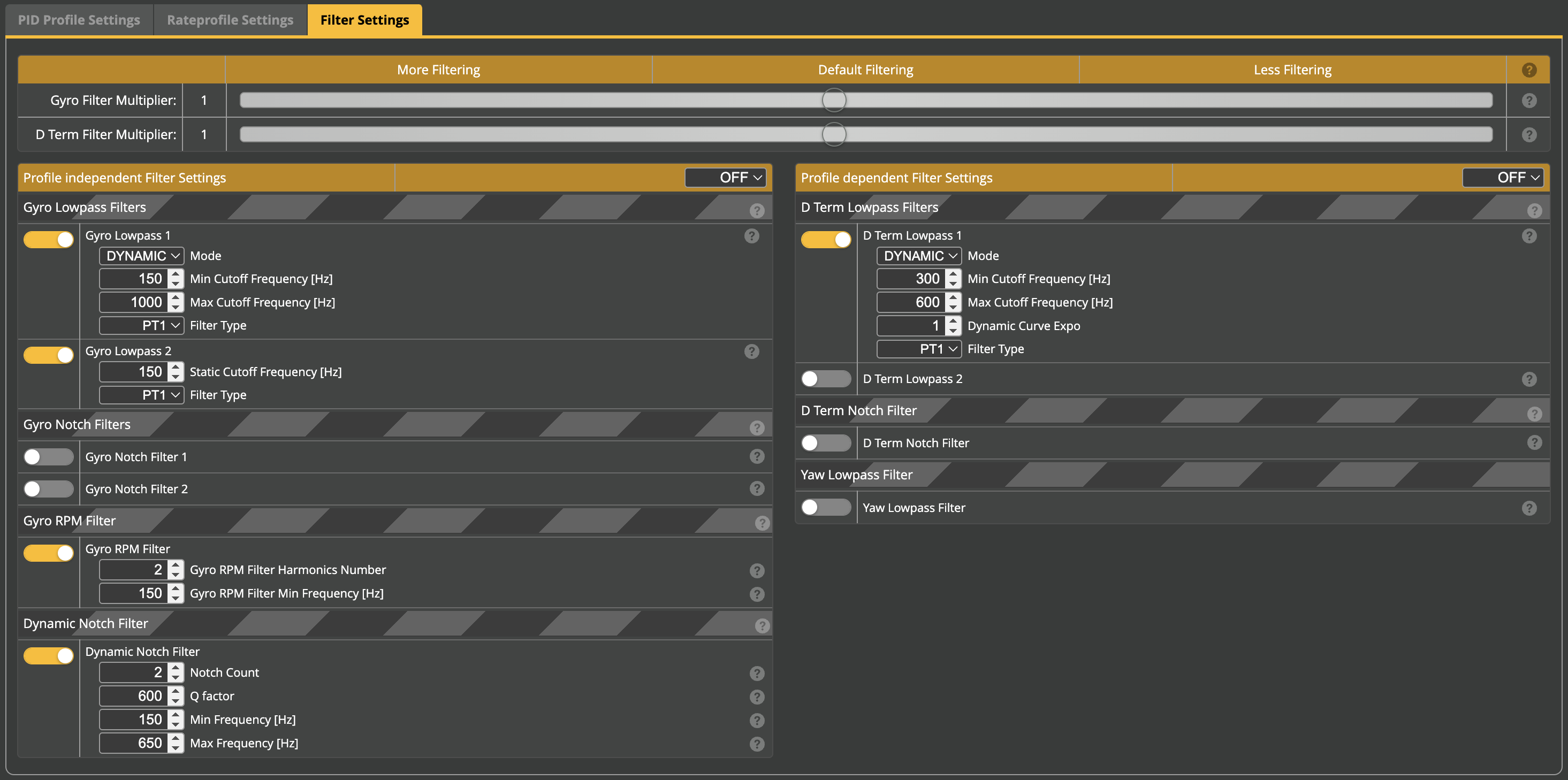Click help icon beside Q factor
Viewport: 1568px width, 780px height.
click(757, 697)
